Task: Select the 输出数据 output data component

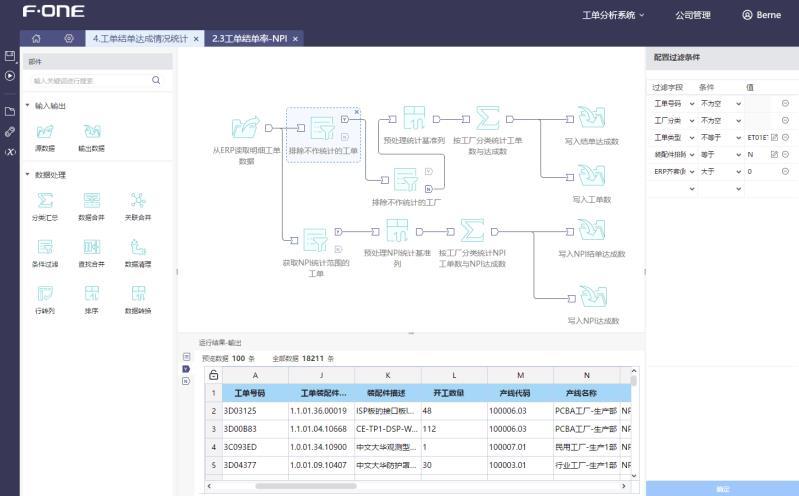Action: coord(92,138)
